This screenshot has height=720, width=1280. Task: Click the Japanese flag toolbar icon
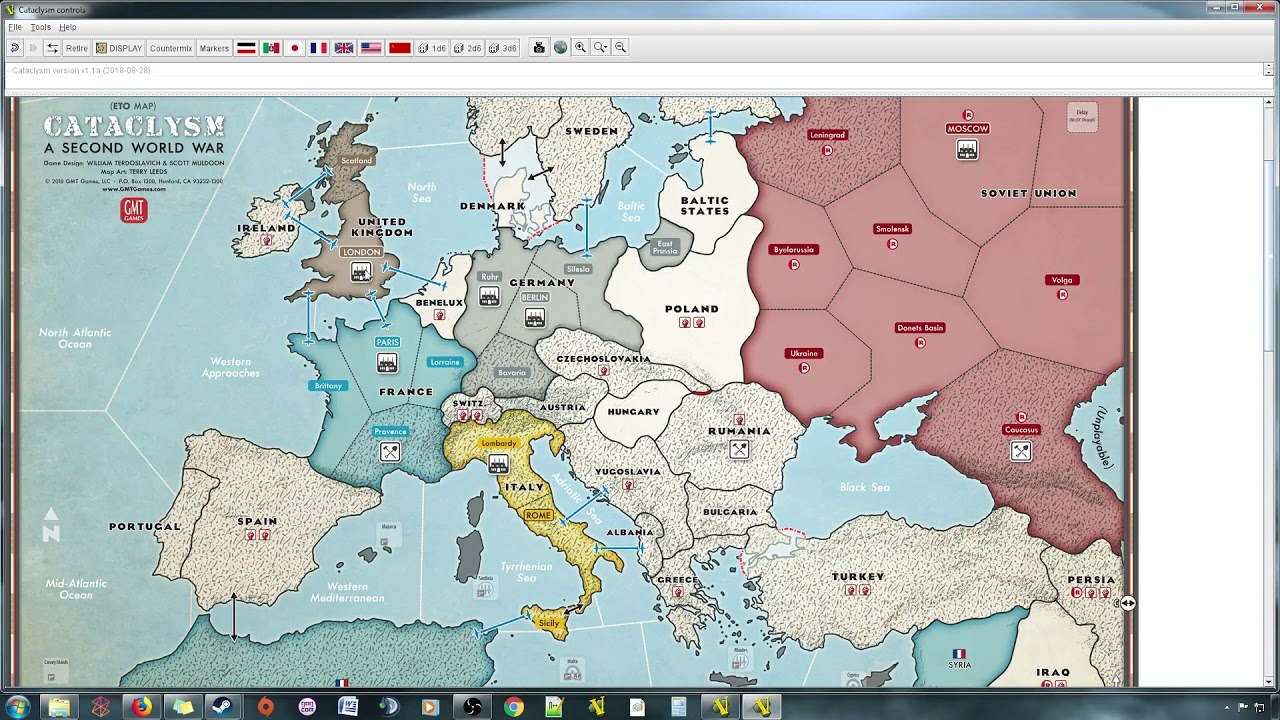pyautogui.click(x=295, y=48)
